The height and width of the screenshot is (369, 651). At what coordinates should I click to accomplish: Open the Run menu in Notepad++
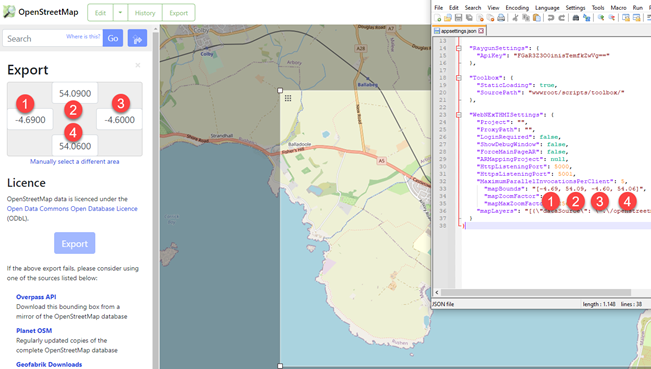(638, 7)
